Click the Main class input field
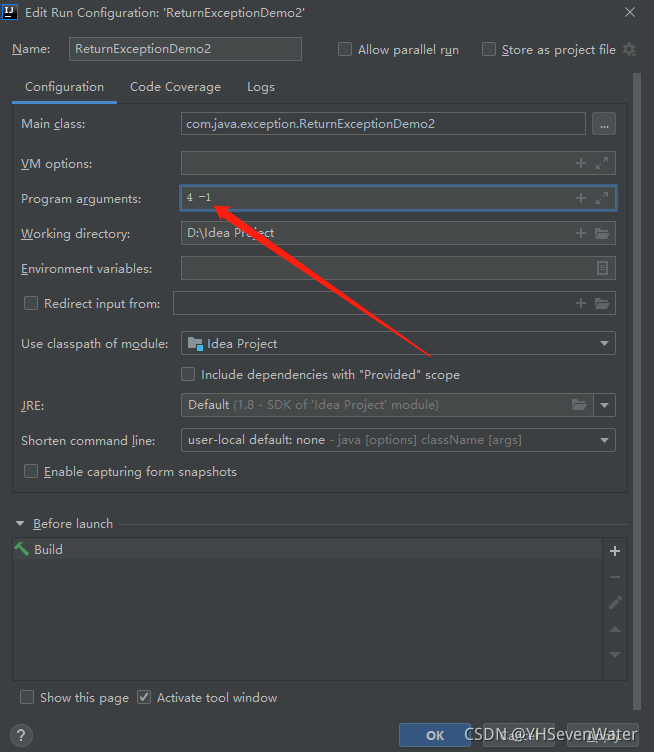Screen dimensions: 654x752 [383, 124]
